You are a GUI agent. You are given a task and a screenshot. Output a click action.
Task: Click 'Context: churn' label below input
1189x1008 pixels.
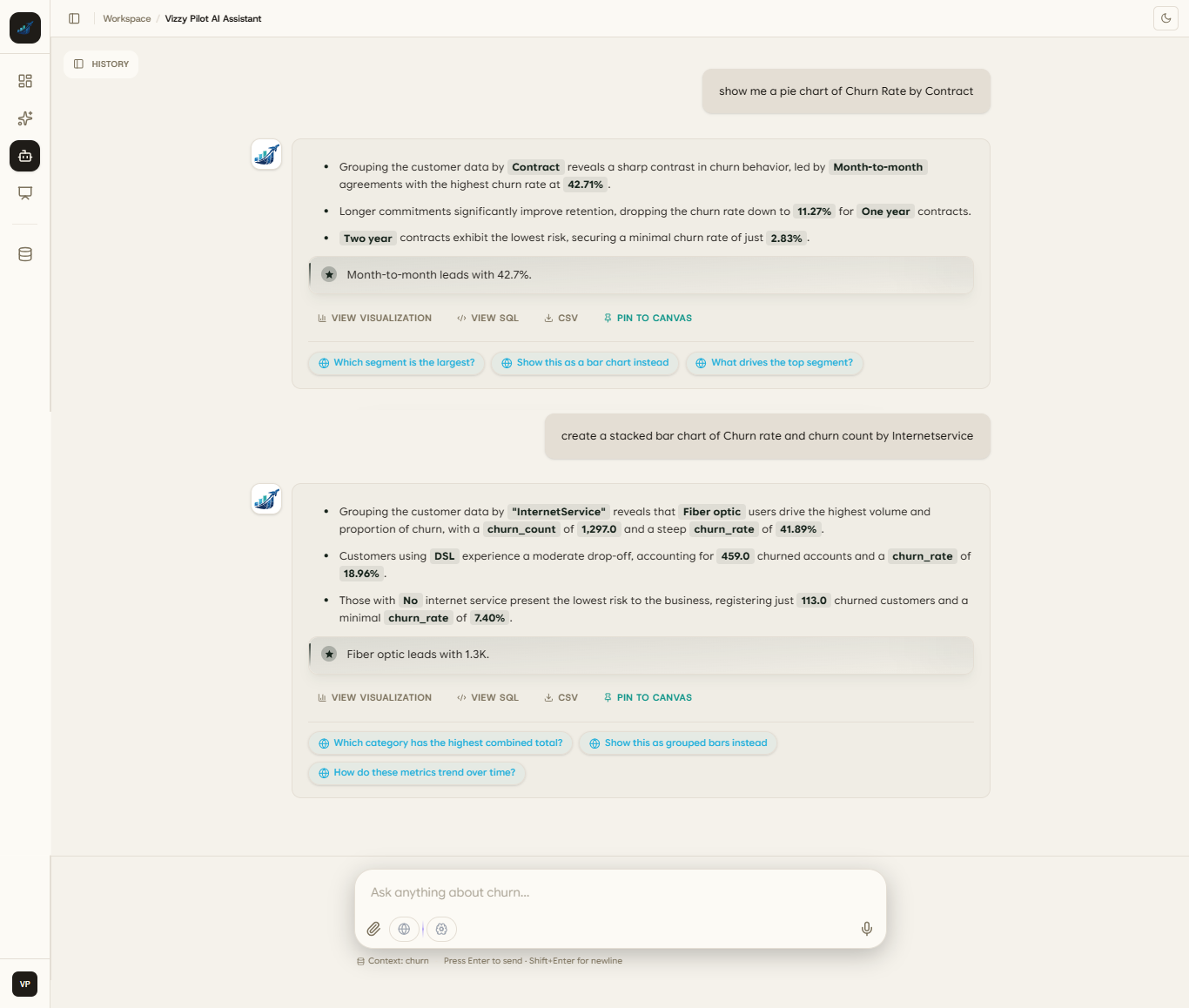click(x=393, y=961)
